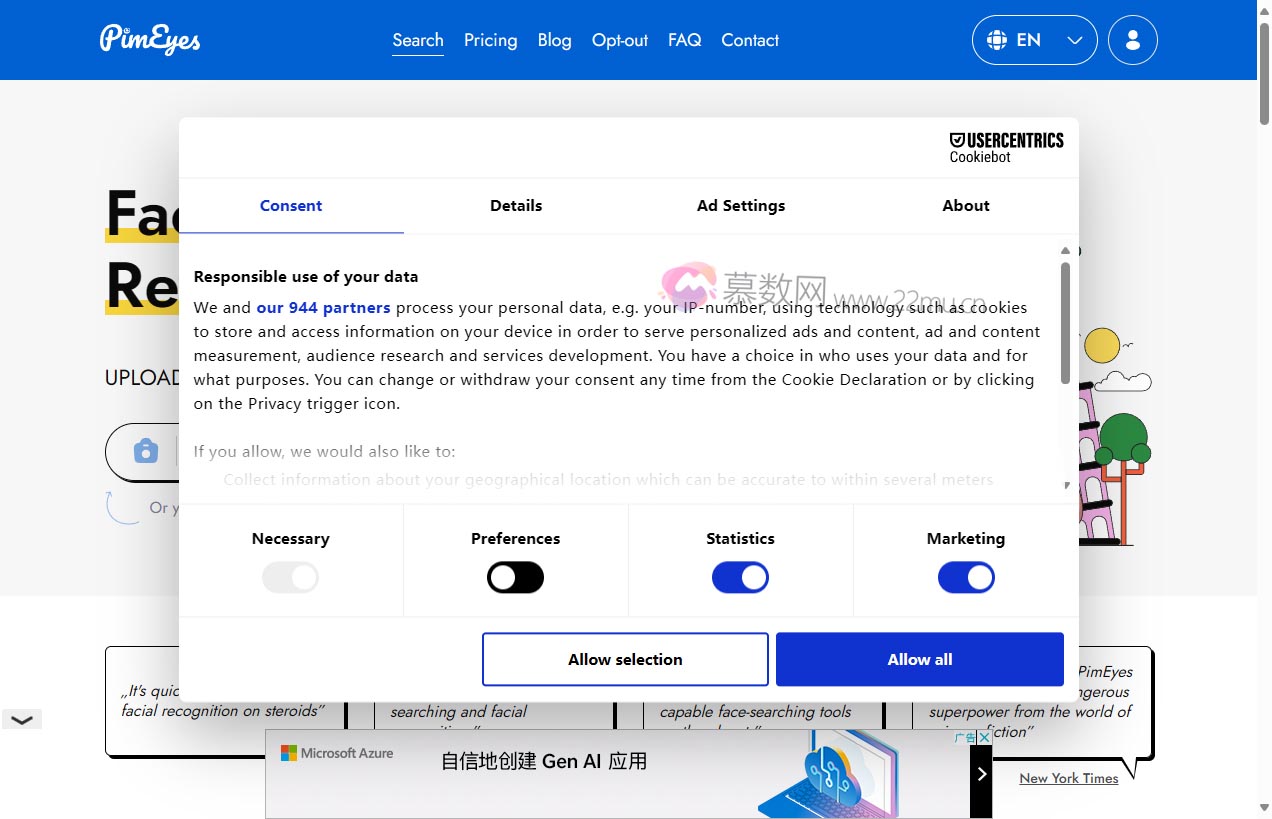Disable the Statistics cookies toggle

click(x=740, y=577)
